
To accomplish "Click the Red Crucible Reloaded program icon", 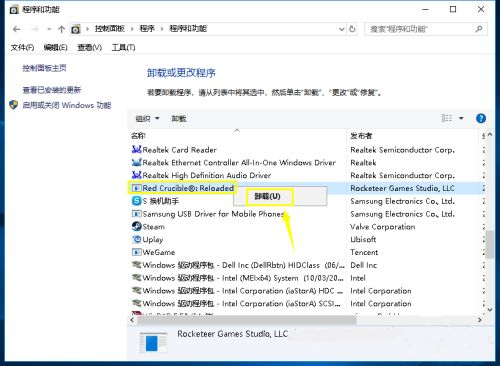I will click(x=137, y=188).
